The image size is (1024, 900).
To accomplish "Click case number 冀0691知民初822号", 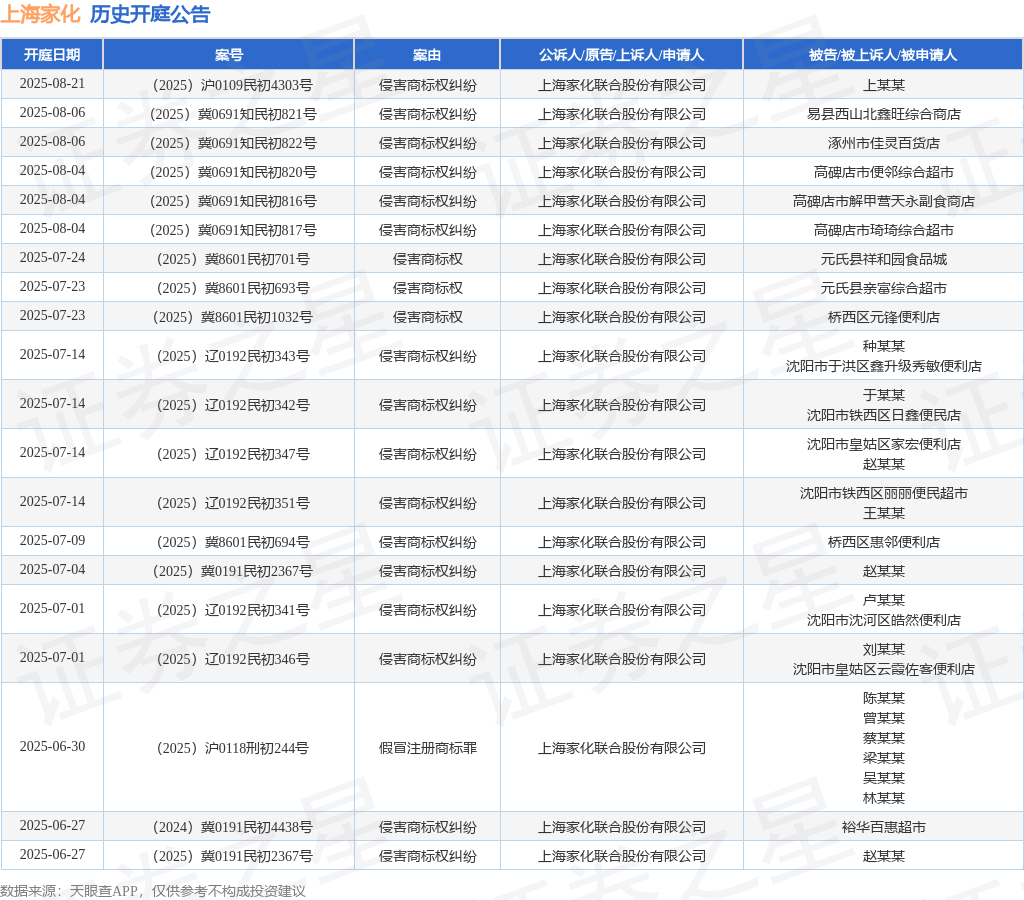I will [233, 143].
